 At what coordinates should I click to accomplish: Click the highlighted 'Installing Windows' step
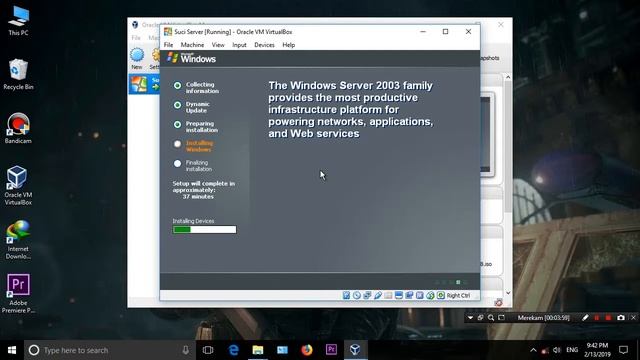(x=199, y=146)
